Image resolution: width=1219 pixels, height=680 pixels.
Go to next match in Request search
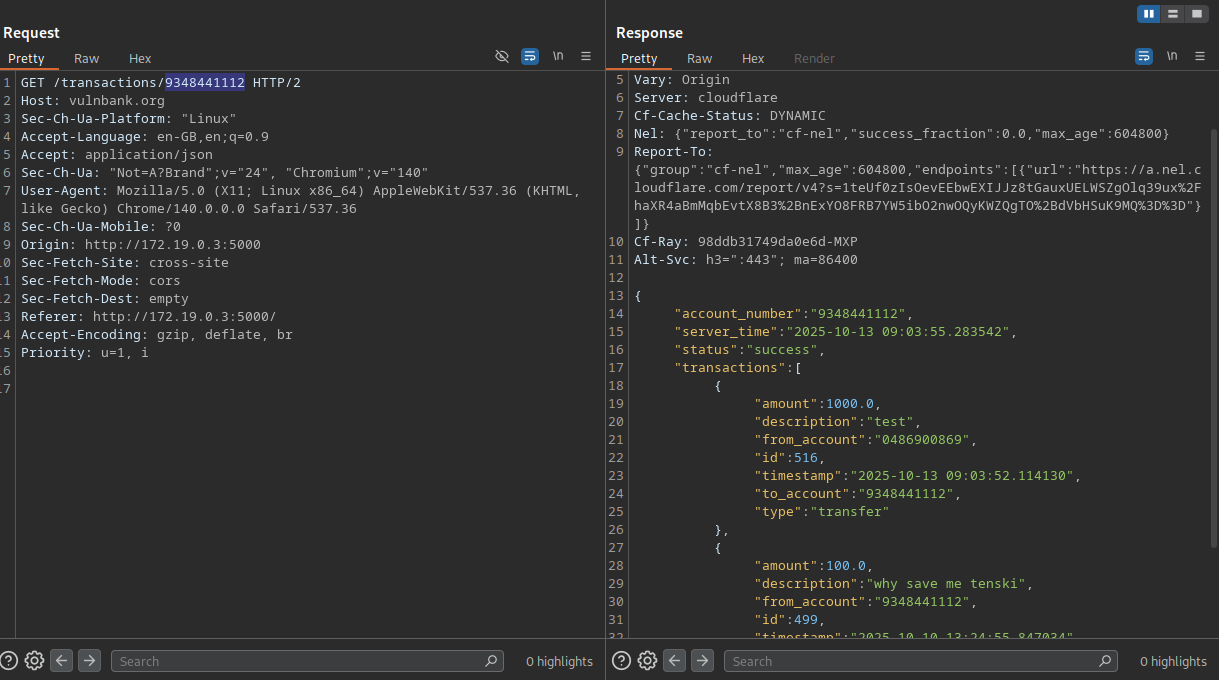pyautogui.click(x=90, y=660)
